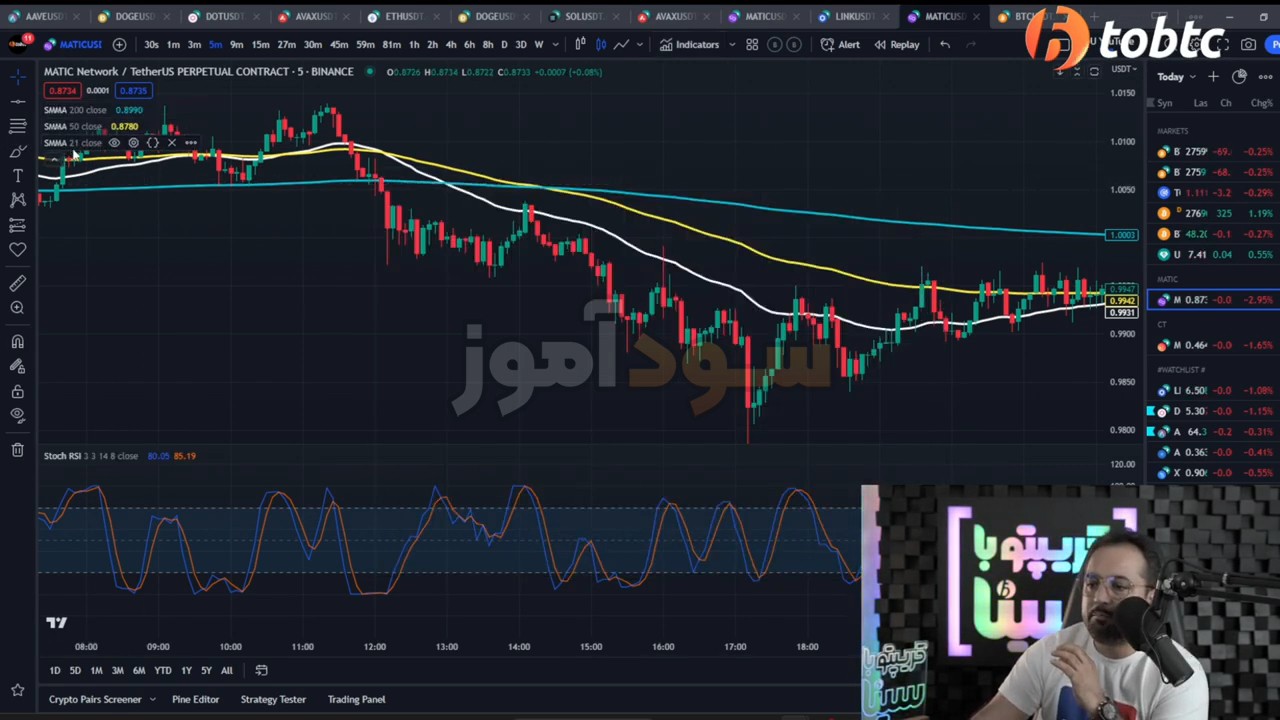1280x720 pixels.
Task: Open the Fibonacci and Gann tools
Action: point(18,126)
